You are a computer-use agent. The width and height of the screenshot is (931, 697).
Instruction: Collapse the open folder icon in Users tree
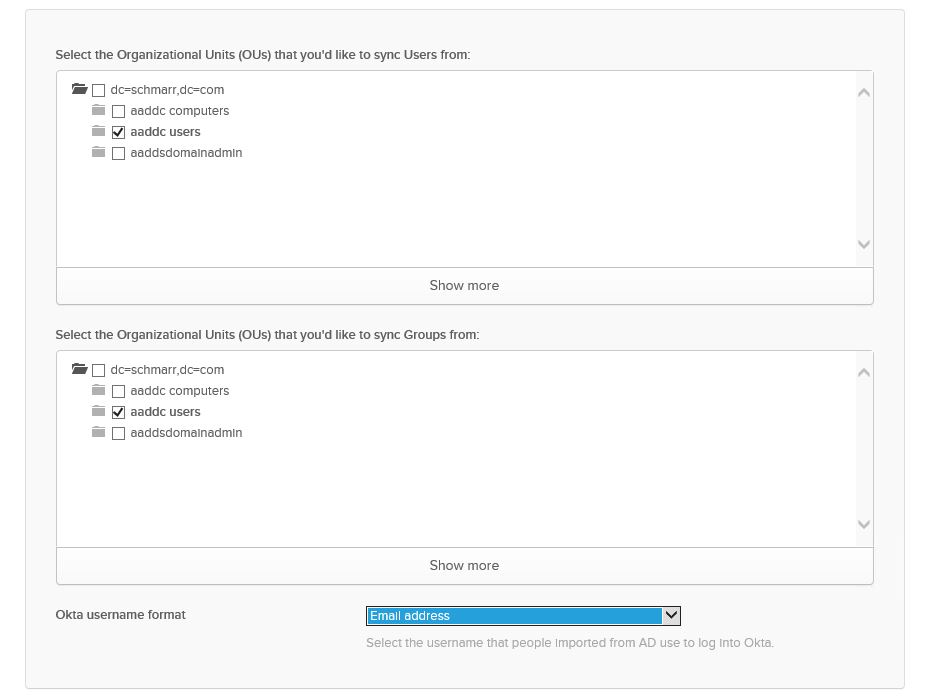[x=80, y=90]
